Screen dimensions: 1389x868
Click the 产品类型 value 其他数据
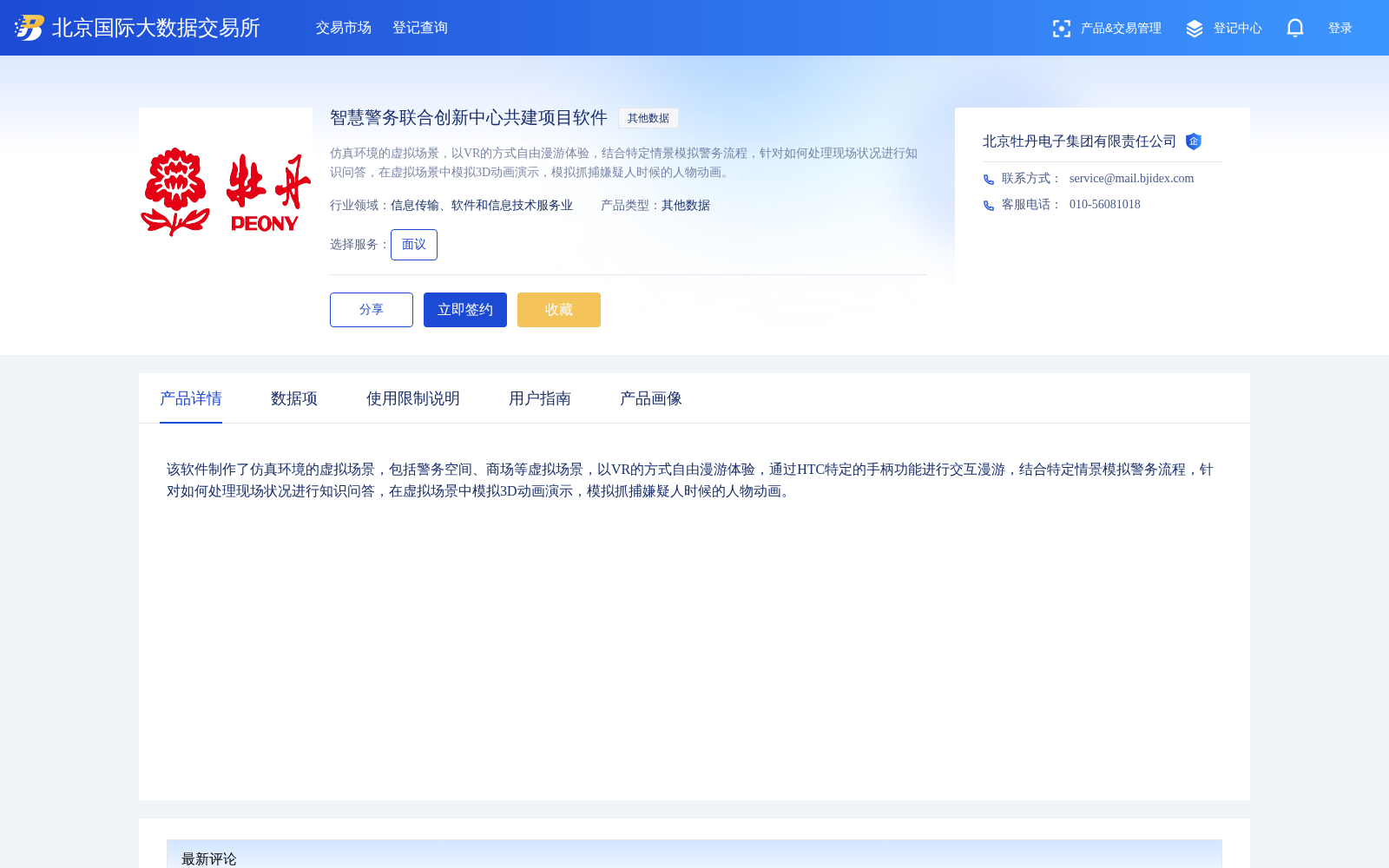686,206
